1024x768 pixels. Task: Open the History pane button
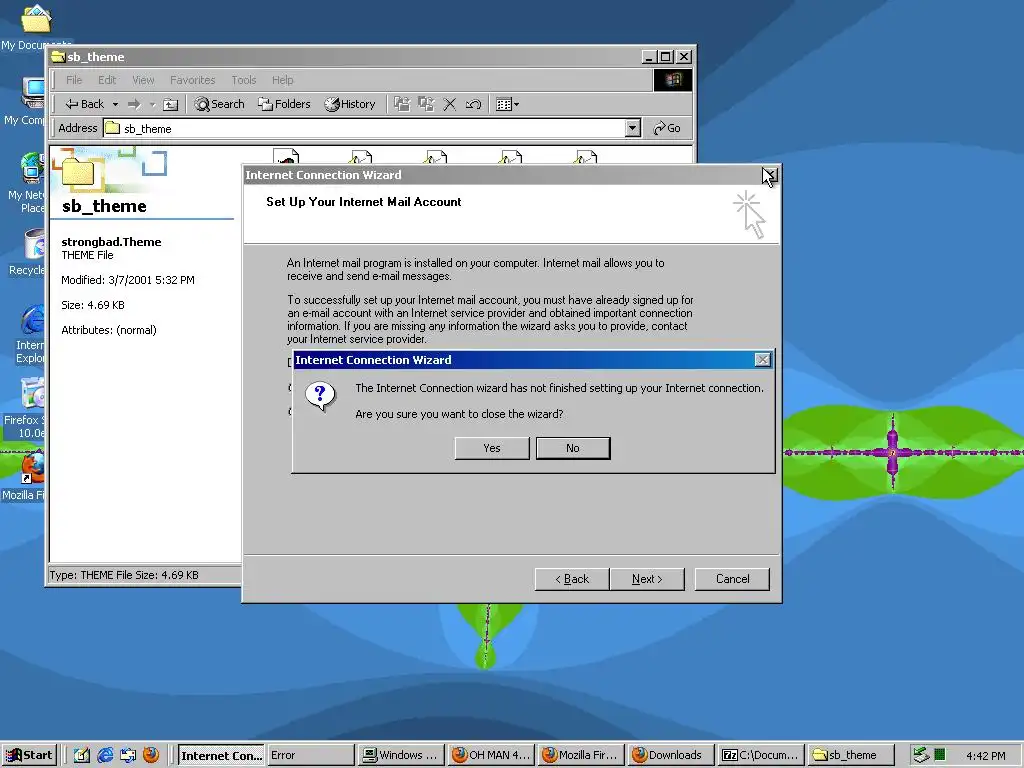[350, 104]
